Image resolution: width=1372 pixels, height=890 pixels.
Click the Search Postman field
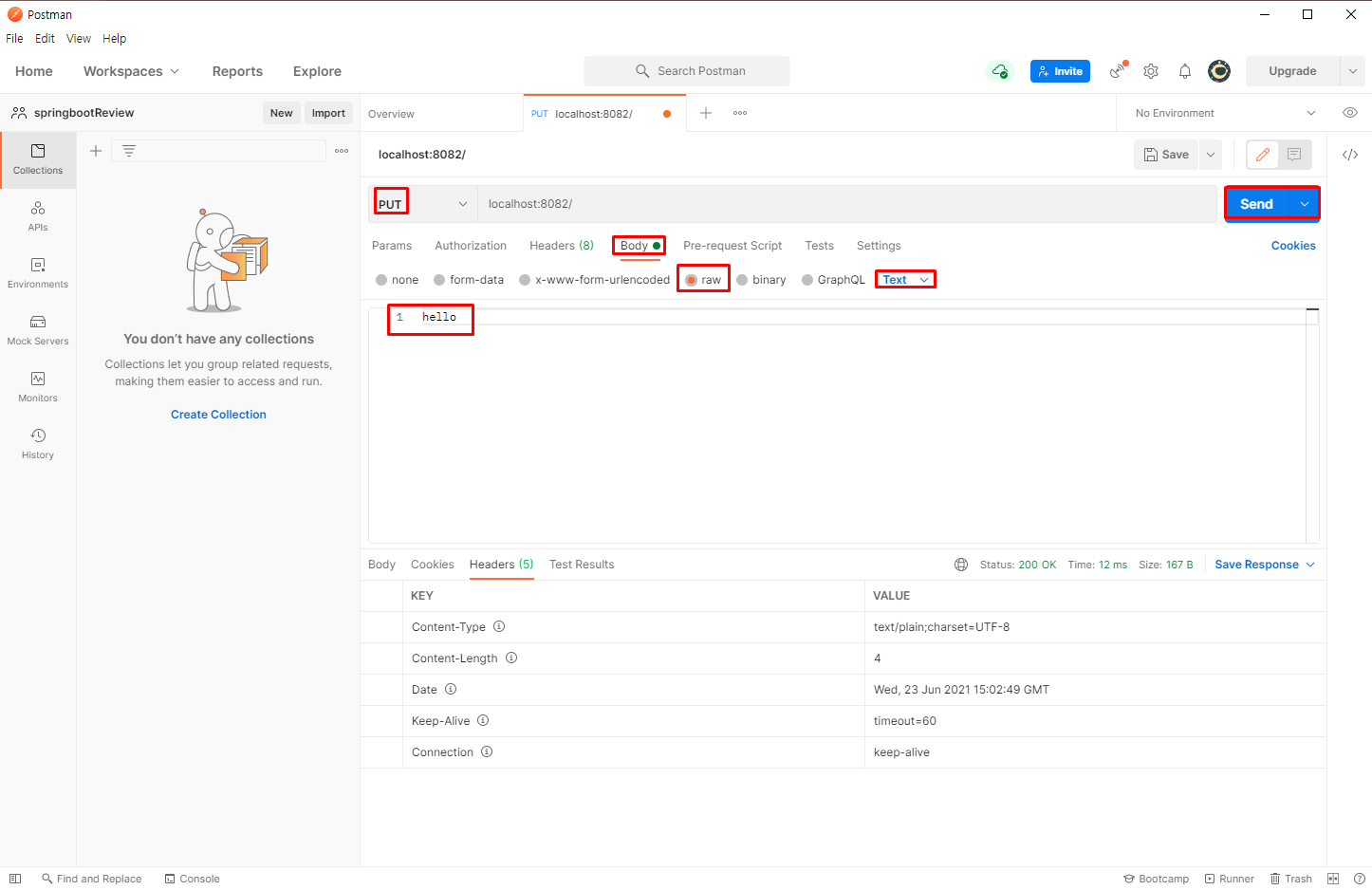[687, 71]
